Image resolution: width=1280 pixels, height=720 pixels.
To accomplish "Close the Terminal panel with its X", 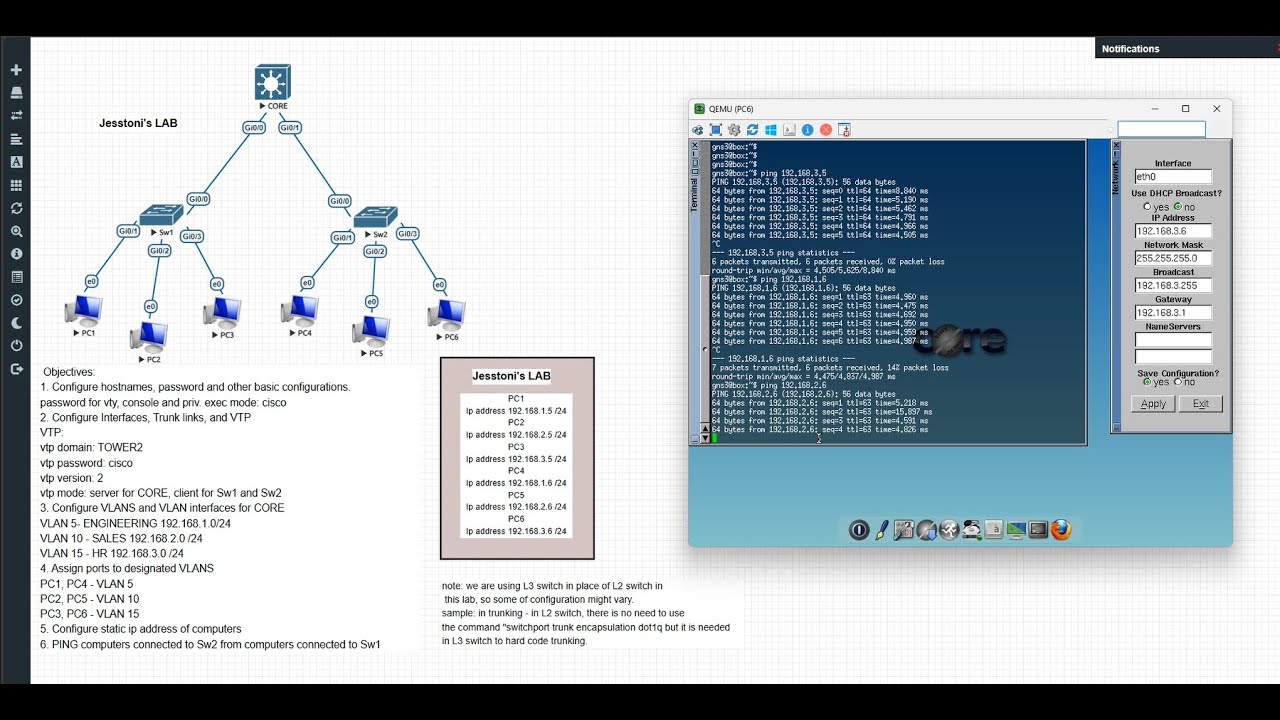I will click(x=695, y=147).
